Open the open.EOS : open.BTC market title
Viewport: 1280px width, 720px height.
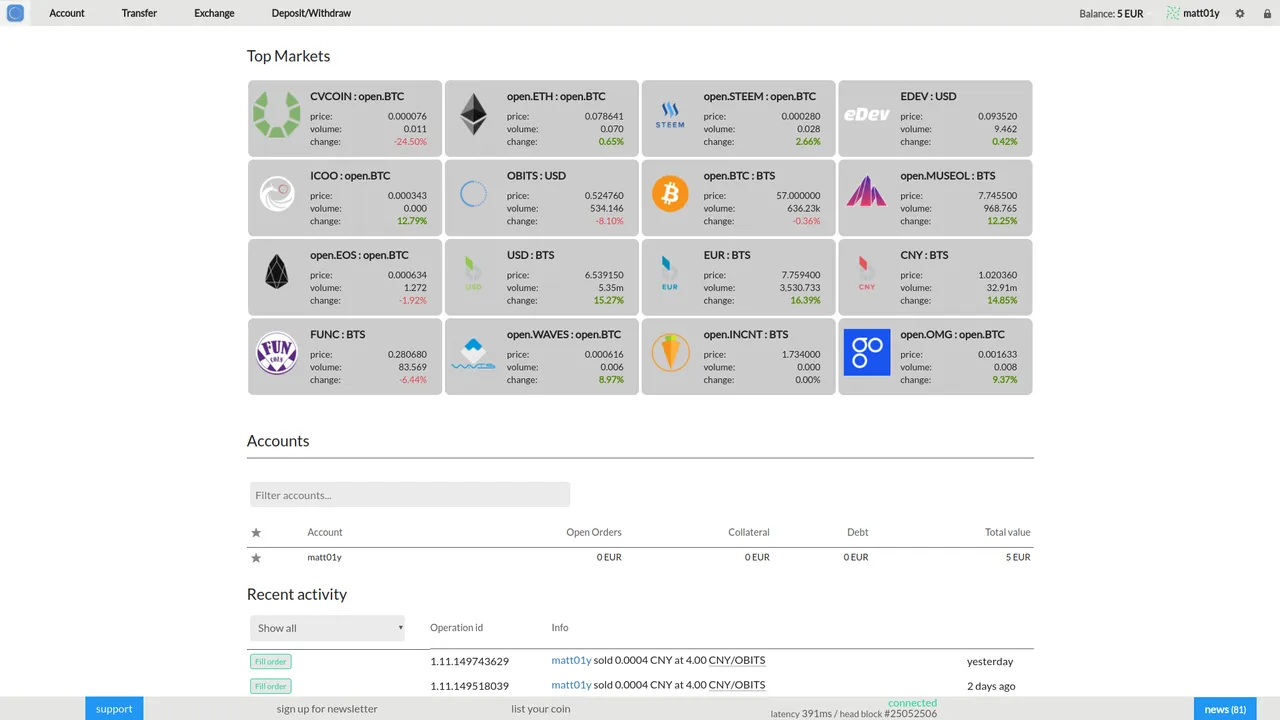[x=361, y=255]
